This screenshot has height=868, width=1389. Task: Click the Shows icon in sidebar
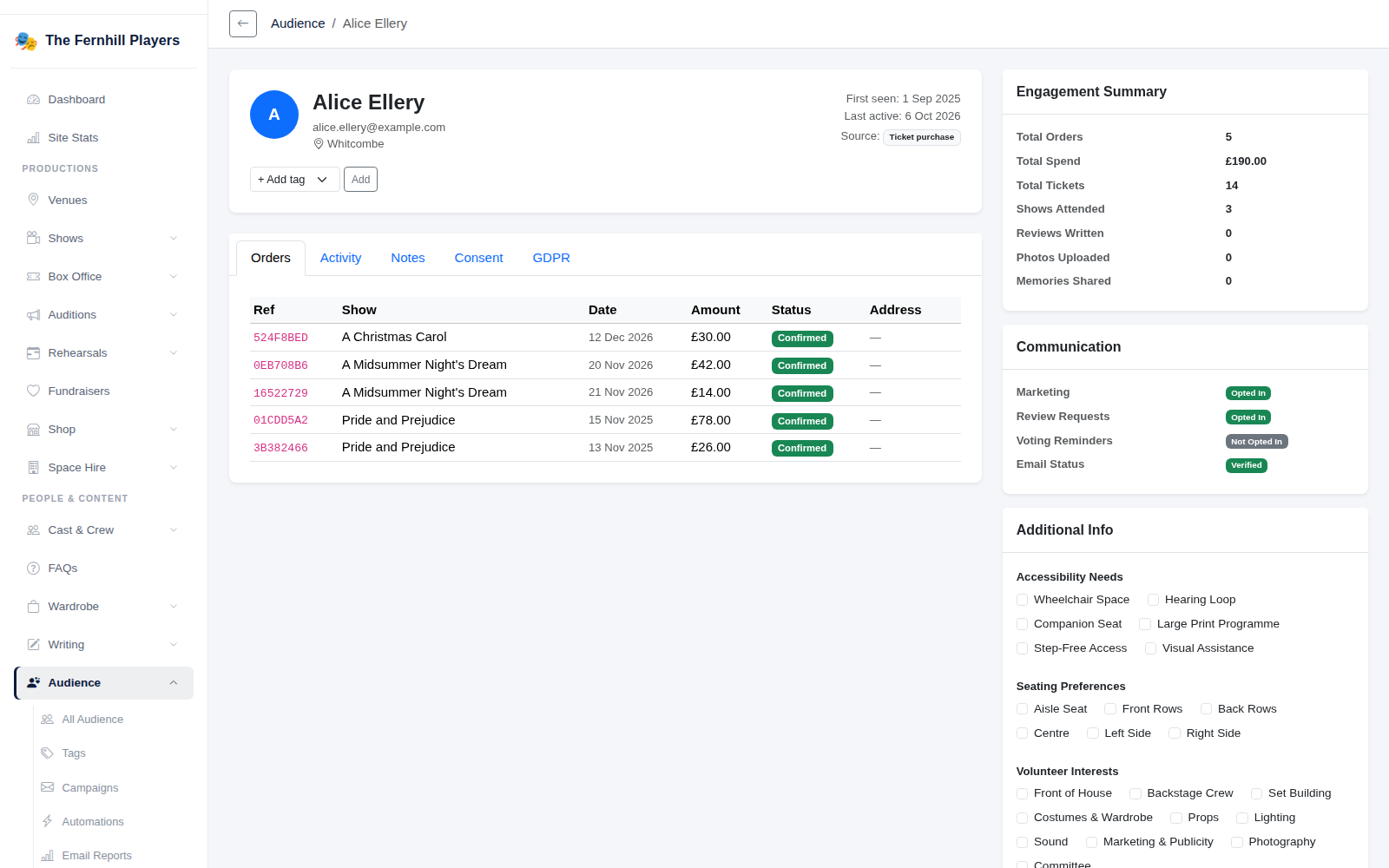point(33,239)
